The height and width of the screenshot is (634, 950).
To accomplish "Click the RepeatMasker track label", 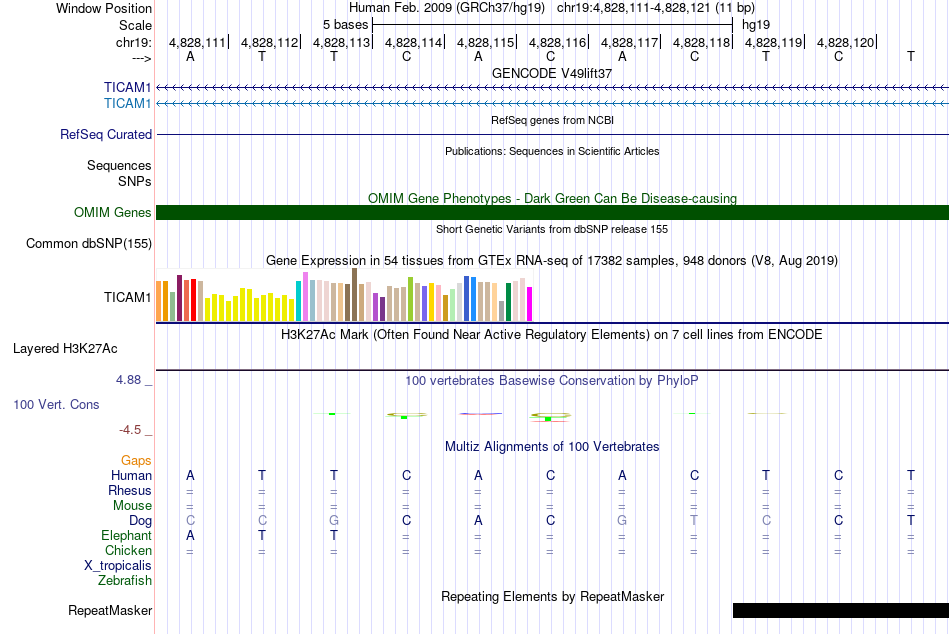I will [110, 611].
